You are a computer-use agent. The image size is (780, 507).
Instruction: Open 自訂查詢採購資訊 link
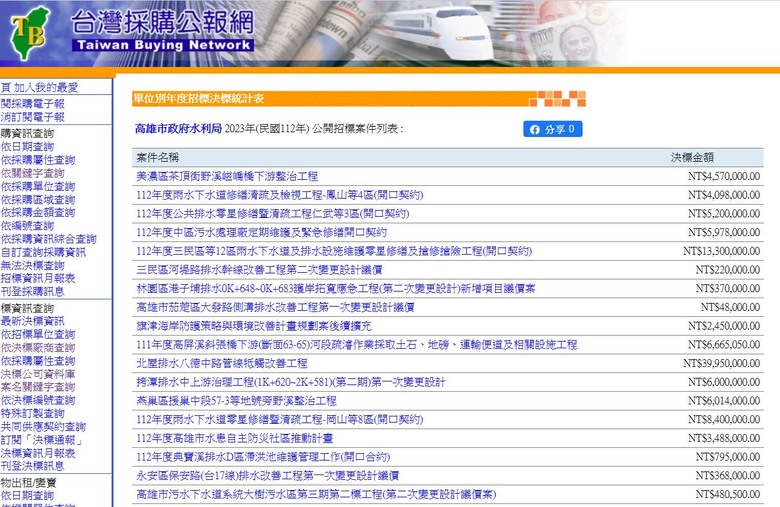(43, 252)
